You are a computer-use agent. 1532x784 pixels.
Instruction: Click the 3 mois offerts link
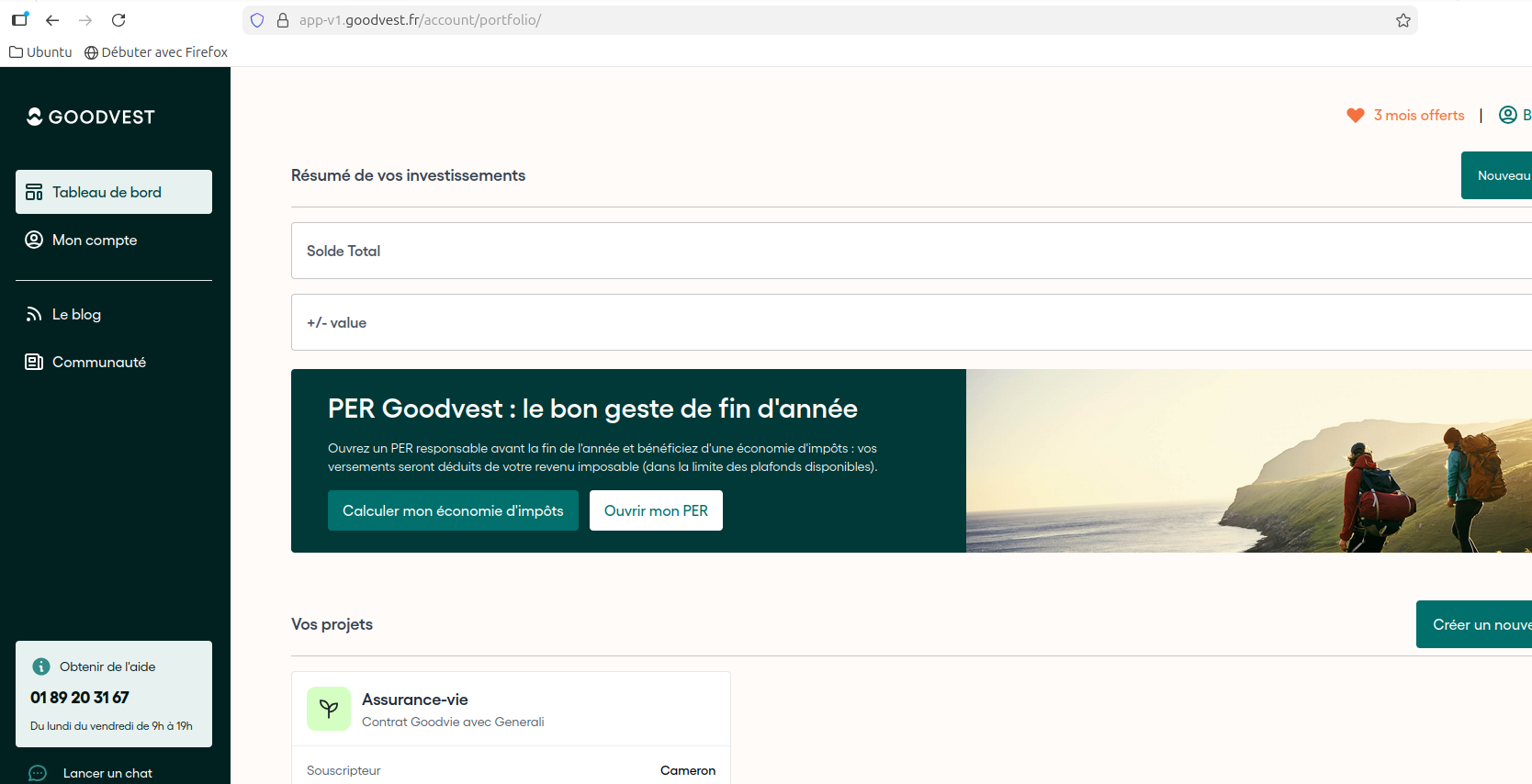pos(1418,116)
